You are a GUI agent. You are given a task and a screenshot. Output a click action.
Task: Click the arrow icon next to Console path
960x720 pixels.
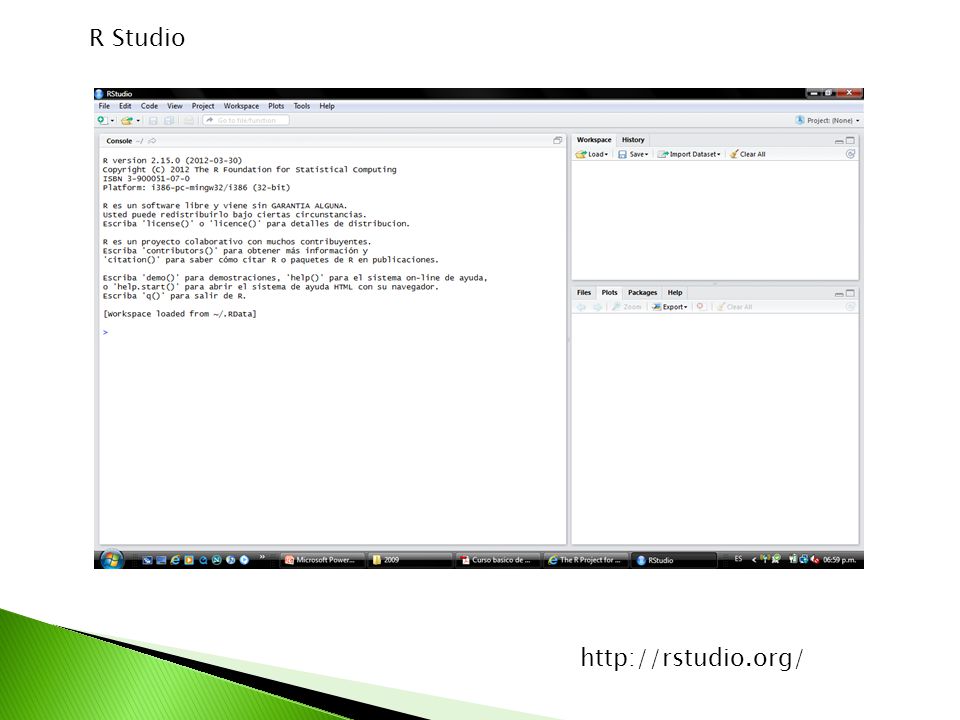(152, 141)
